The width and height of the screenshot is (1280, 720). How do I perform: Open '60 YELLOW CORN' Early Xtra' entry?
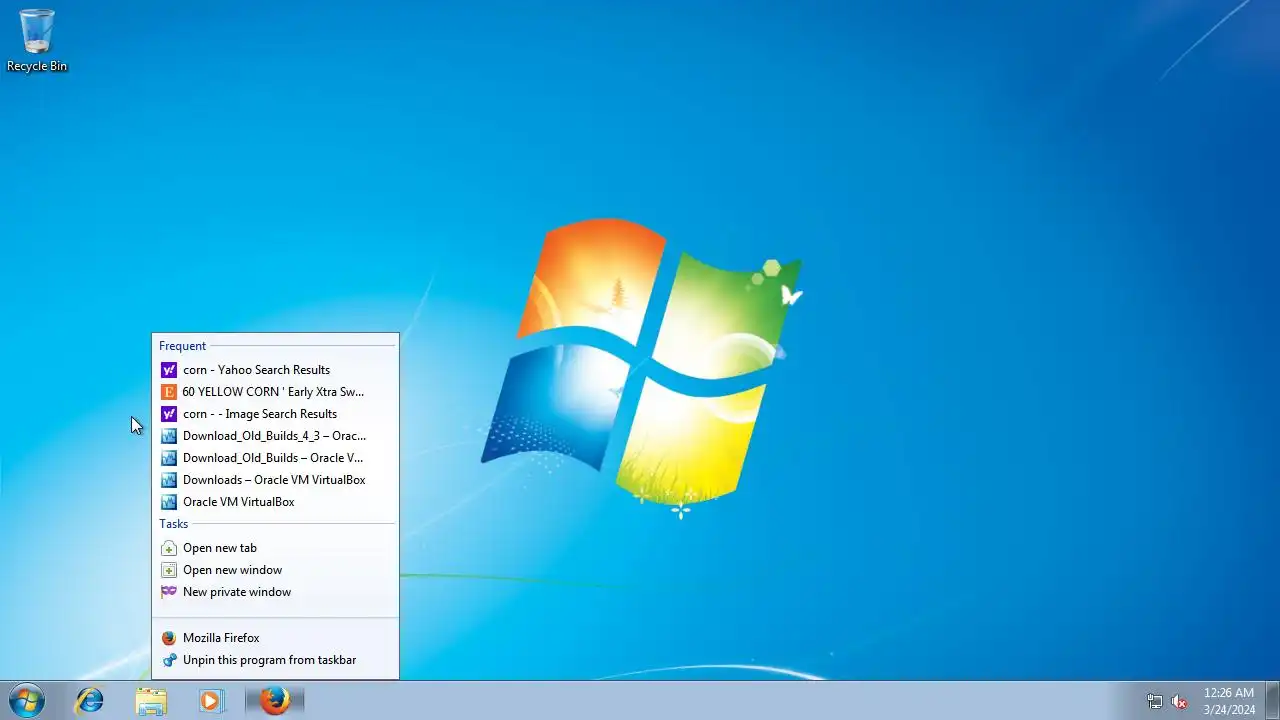click(275, 392)
